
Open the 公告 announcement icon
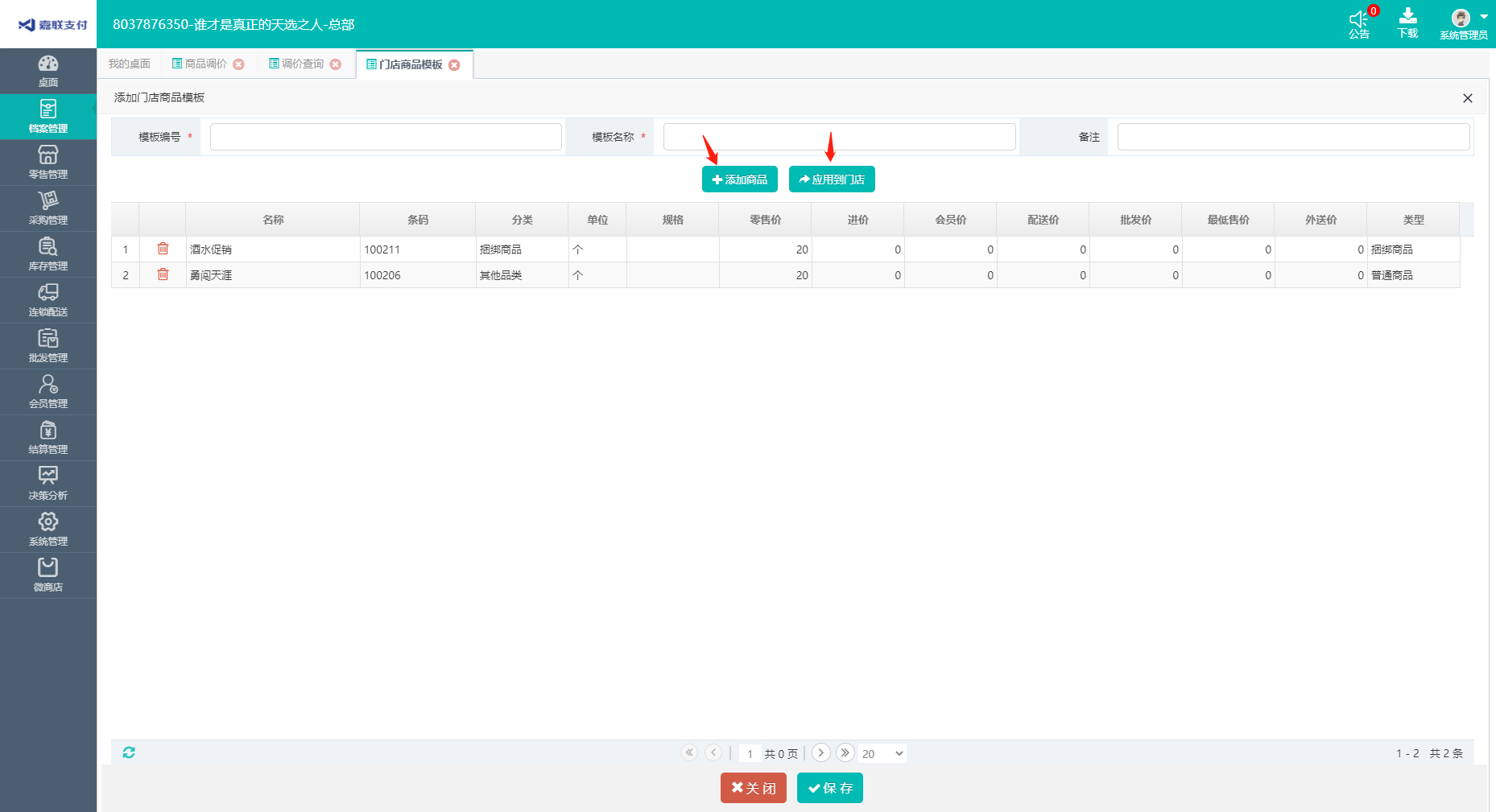[x=1359, y=23]
